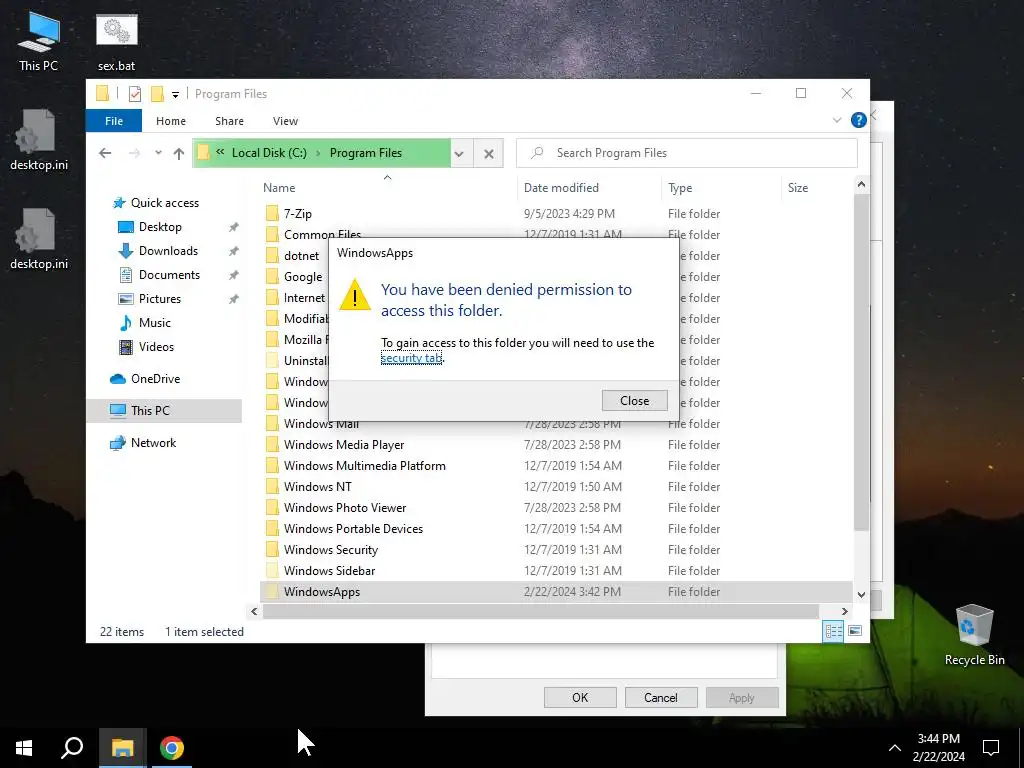Click Cancel in the background properties dialog
The image size is (1024, 768).
pyautogui.click(x=661, y=697)
